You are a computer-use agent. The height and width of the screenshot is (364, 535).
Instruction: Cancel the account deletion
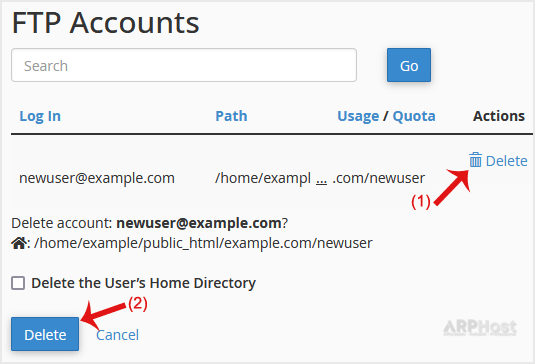118,335
